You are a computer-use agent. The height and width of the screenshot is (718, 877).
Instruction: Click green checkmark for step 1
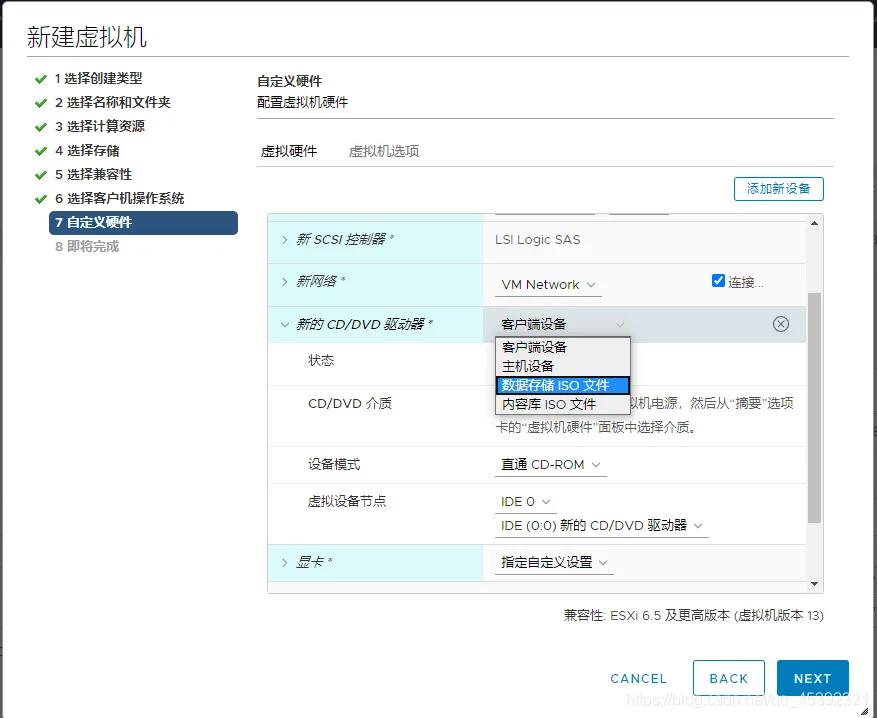click(x=40, y=79)
